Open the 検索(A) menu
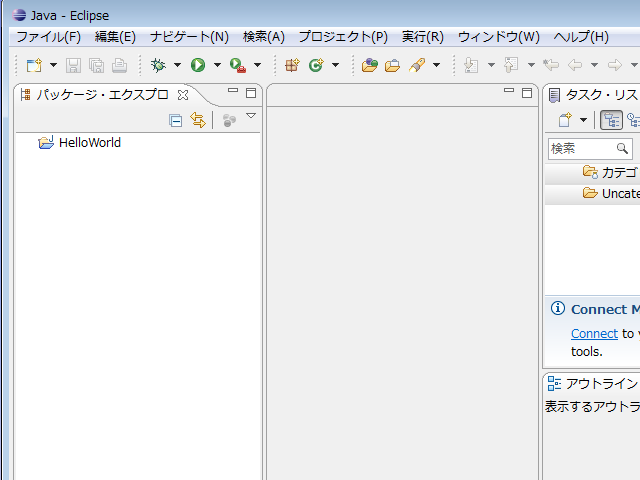 point(264,37)
